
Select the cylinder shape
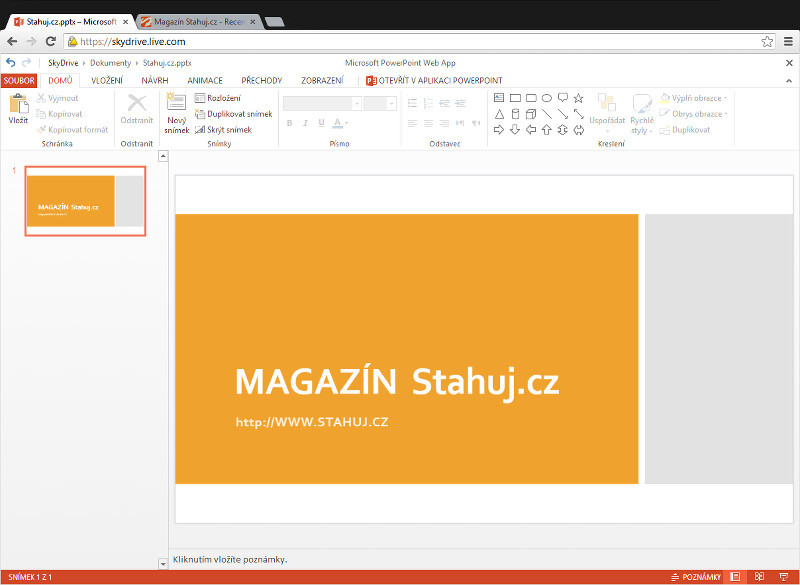pyautogui.click(x=515, y=114)
